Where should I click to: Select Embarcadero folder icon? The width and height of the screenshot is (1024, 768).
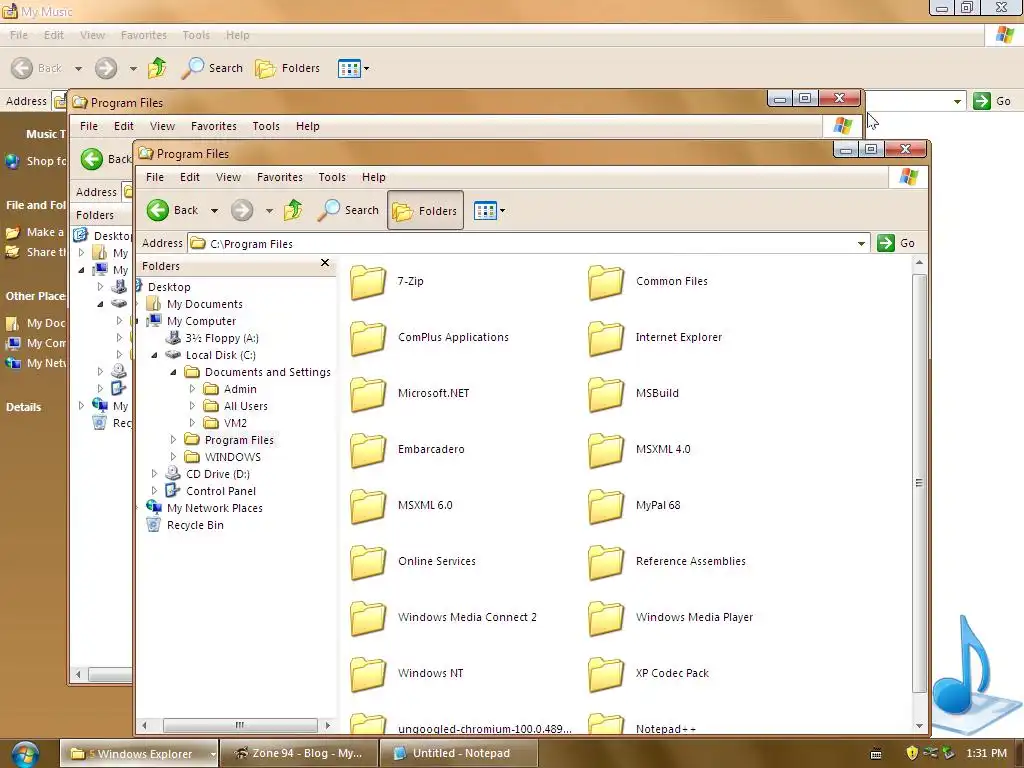click(x=368, y=451)
